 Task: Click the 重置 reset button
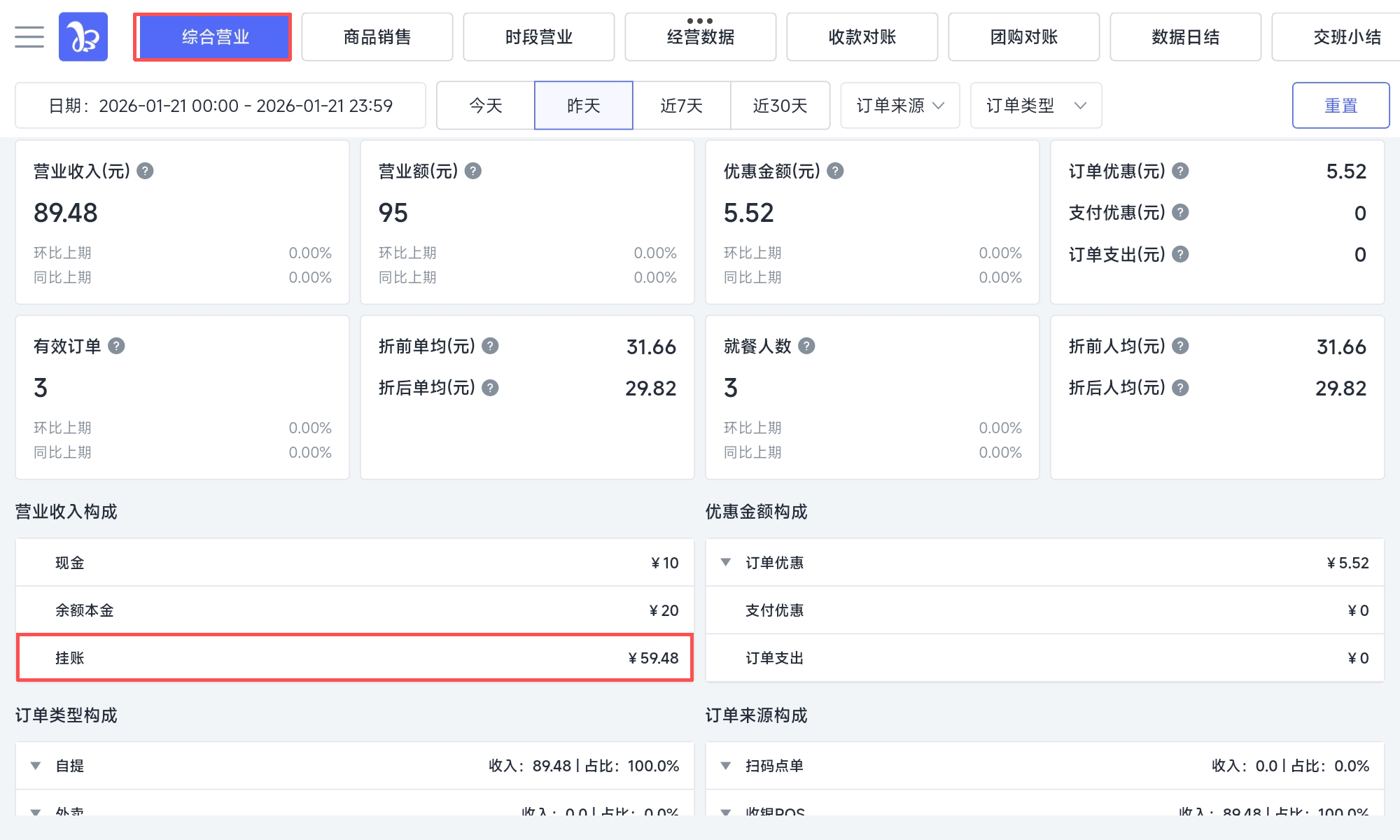point(1340,106)
